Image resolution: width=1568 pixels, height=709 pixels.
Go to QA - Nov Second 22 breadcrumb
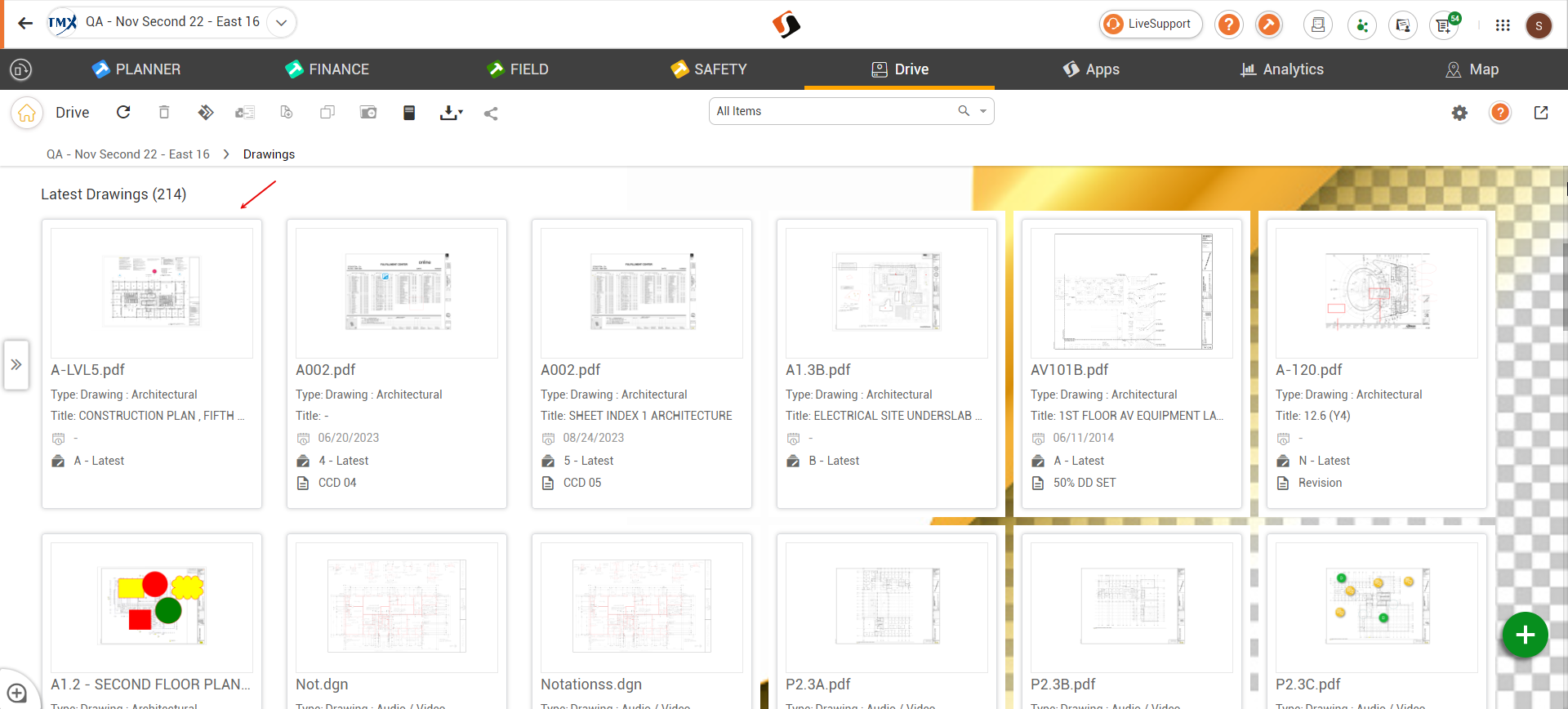coord(128,154)
